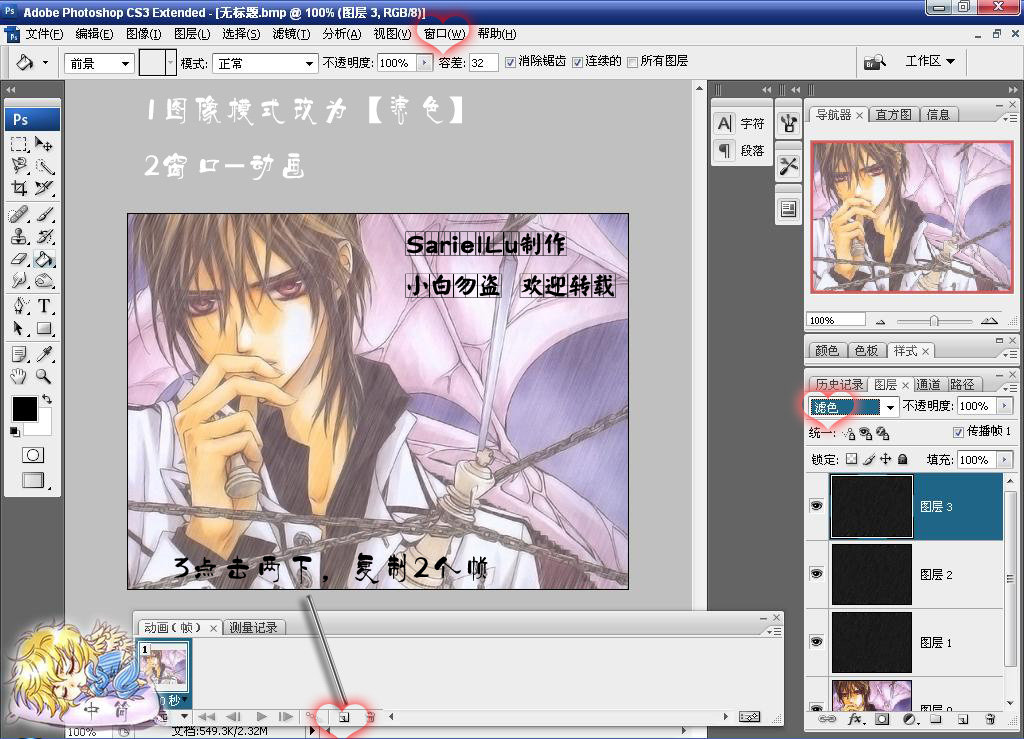Enable all layers (所有图层) checkbox
Viewport: 1024px width, 739px height.
[x=632, y=62]
